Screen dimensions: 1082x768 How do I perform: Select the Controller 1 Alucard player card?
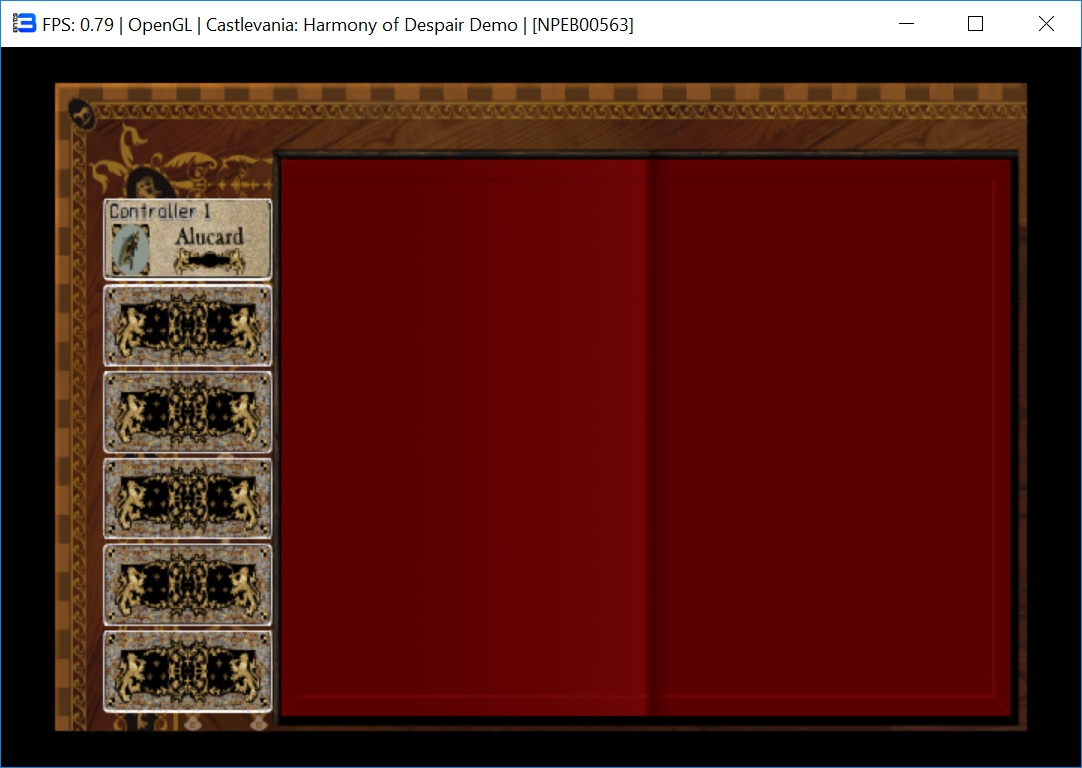click(x=188, y=239)
